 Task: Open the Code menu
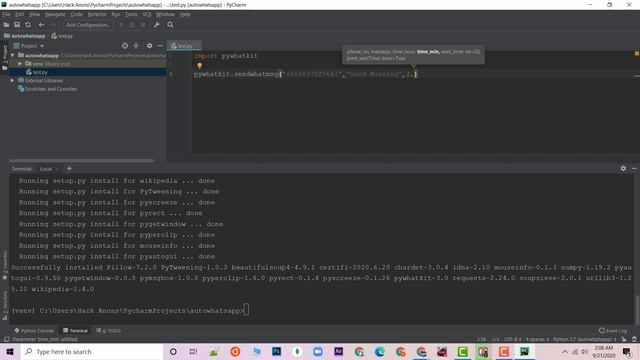click(76, 14)
